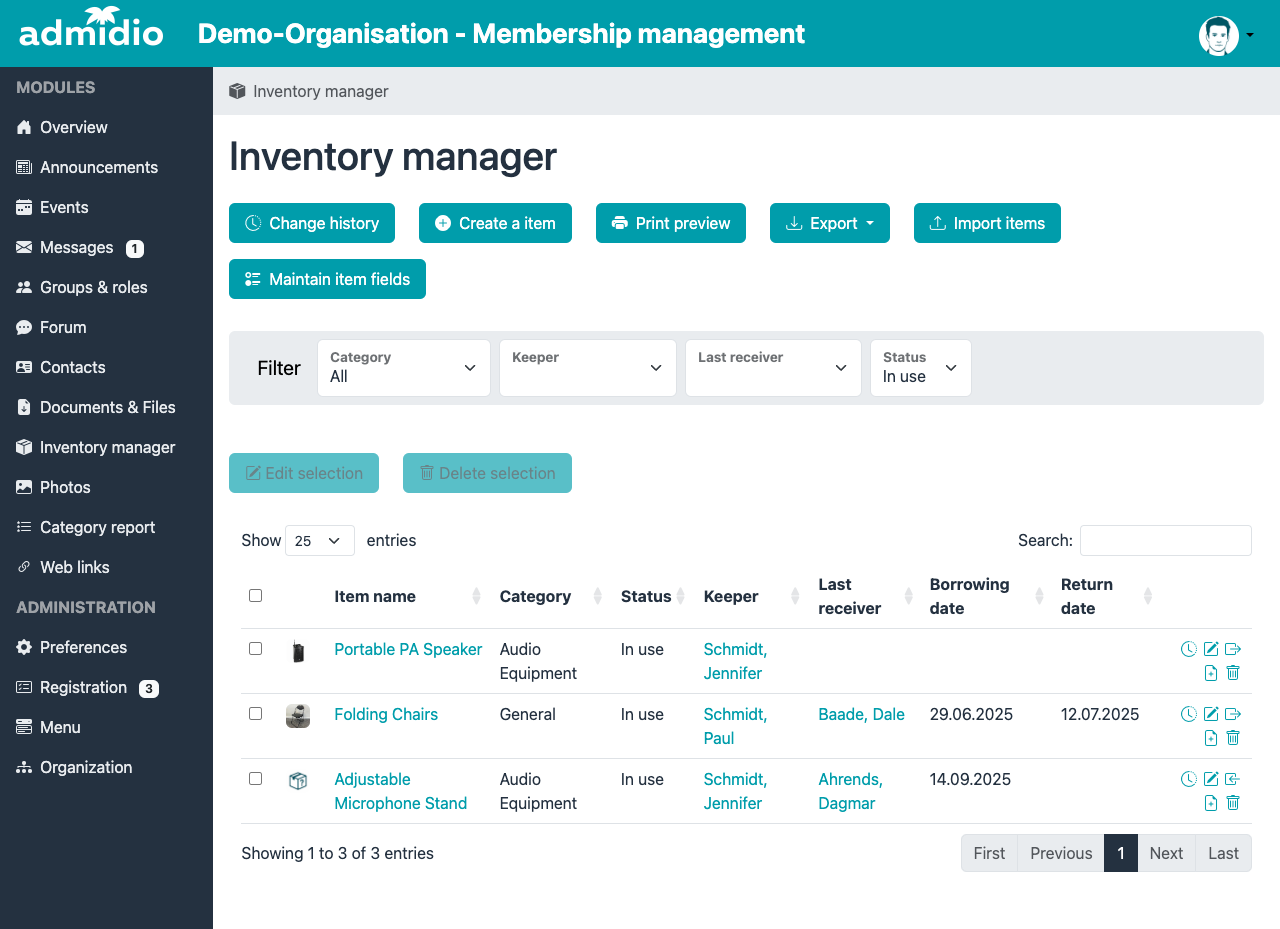The width and height of the screenshot is (1280, 929).
Task: Open the Folding Chairs thumbnail image
Action: [298, 716]
